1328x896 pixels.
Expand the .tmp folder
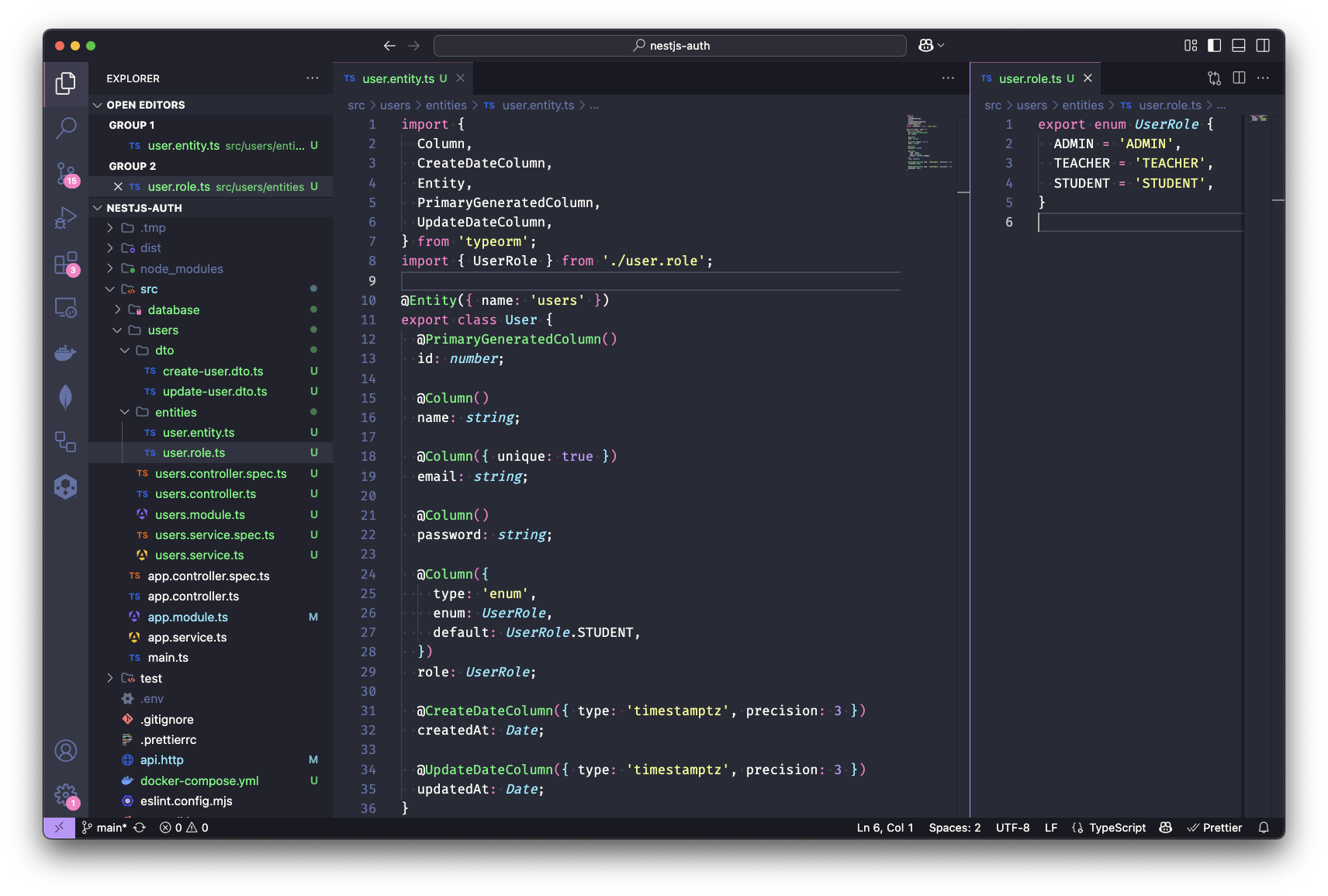point(211,228)
